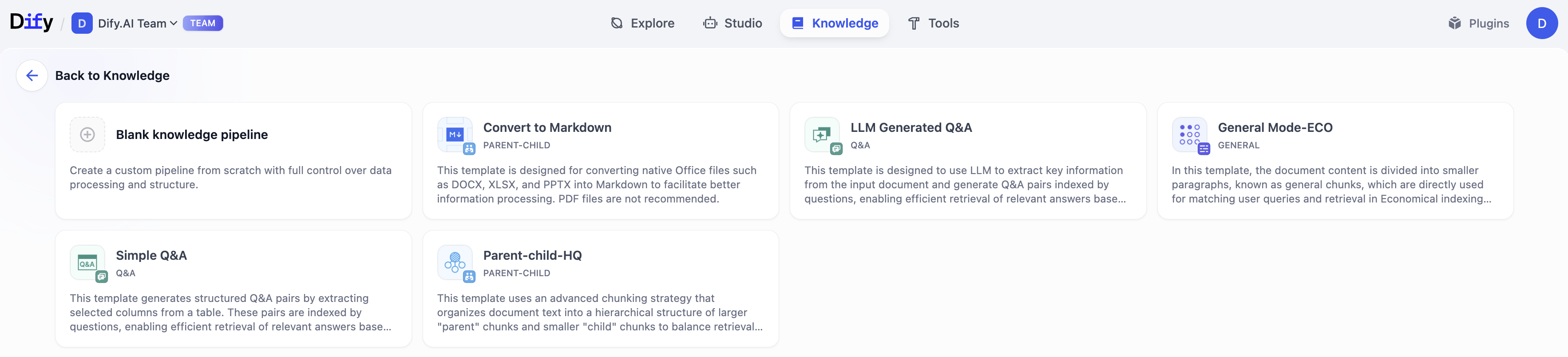
Task: Click the General Mode-ECO template icon
Action: pyautogui.click(x=1189, y=135)
